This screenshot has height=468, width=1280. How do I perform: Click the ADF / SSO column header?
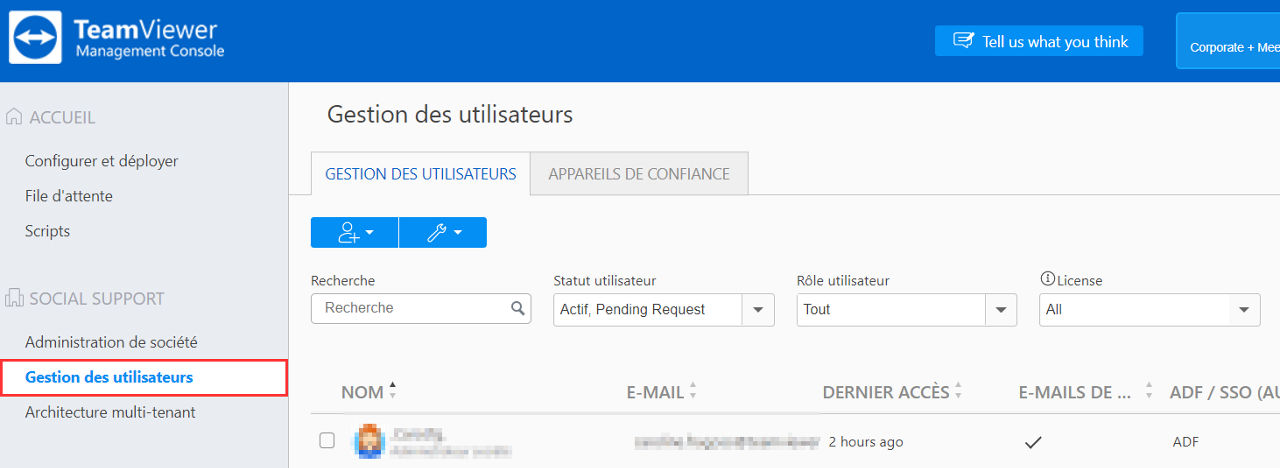pos(1225,392)
